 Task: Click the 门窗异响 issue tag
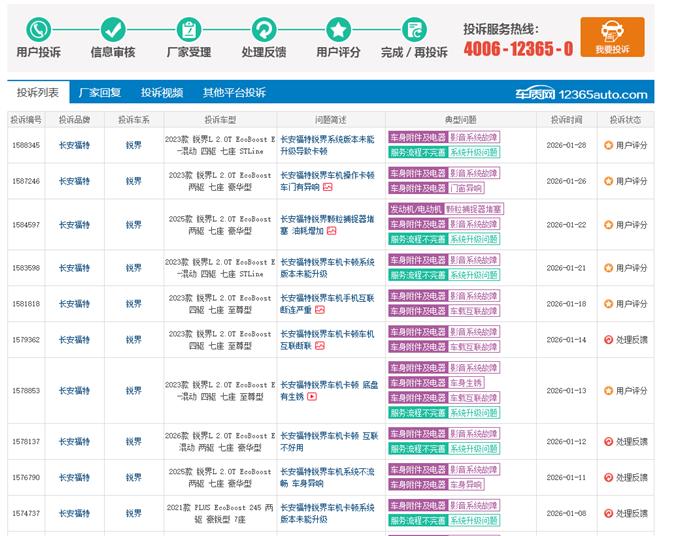467,188
